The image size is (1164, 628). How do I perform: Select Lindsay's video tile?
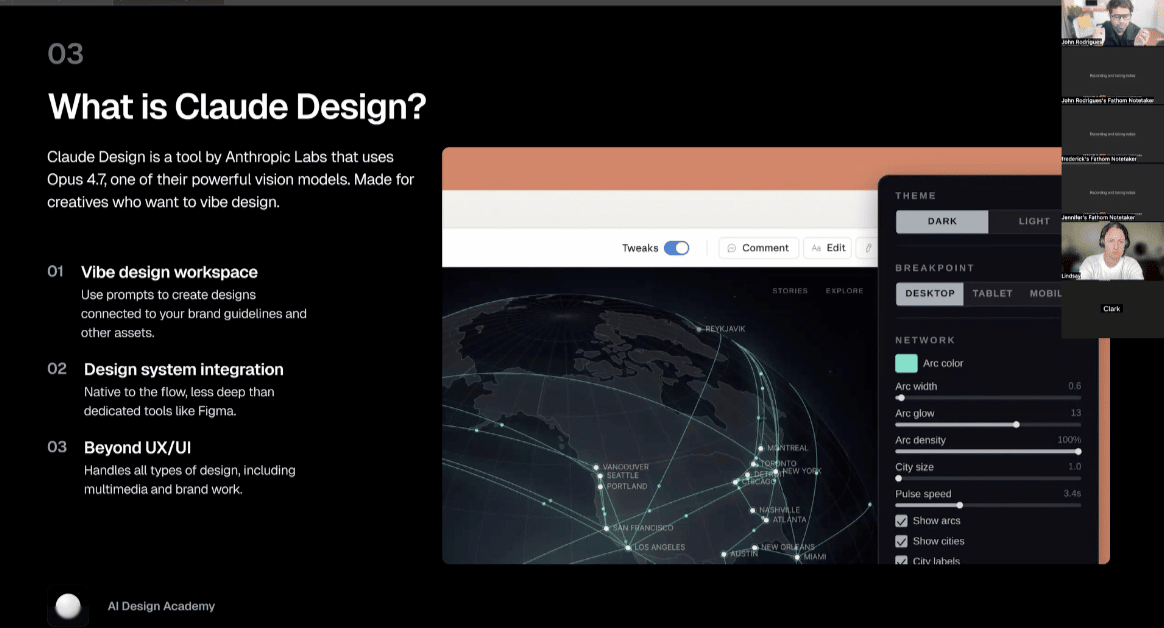[1112, 251]
